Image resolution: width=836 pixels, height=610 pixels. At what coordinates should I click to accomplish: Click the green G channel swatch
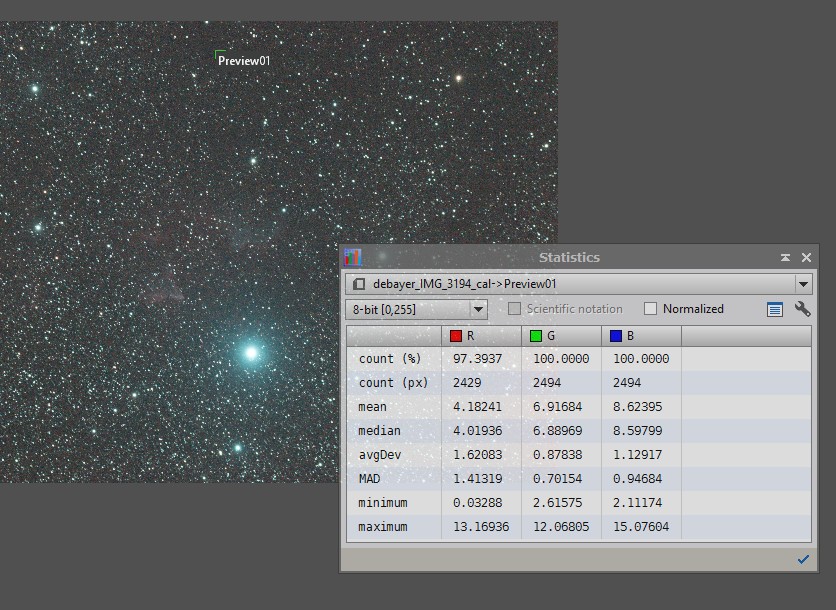[536, 336]
